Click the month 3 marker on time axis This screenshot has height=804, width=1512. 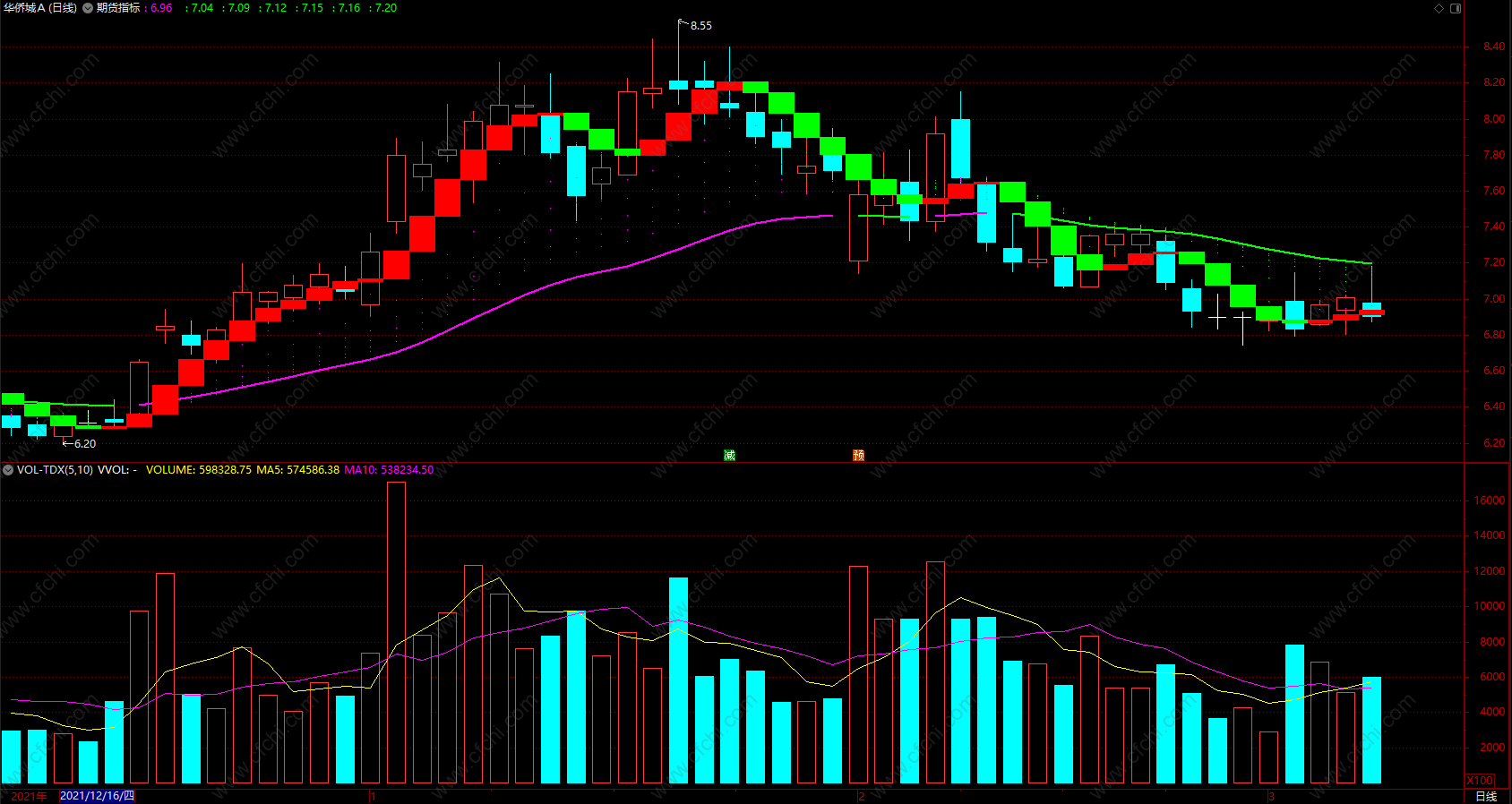(1271, 796)
